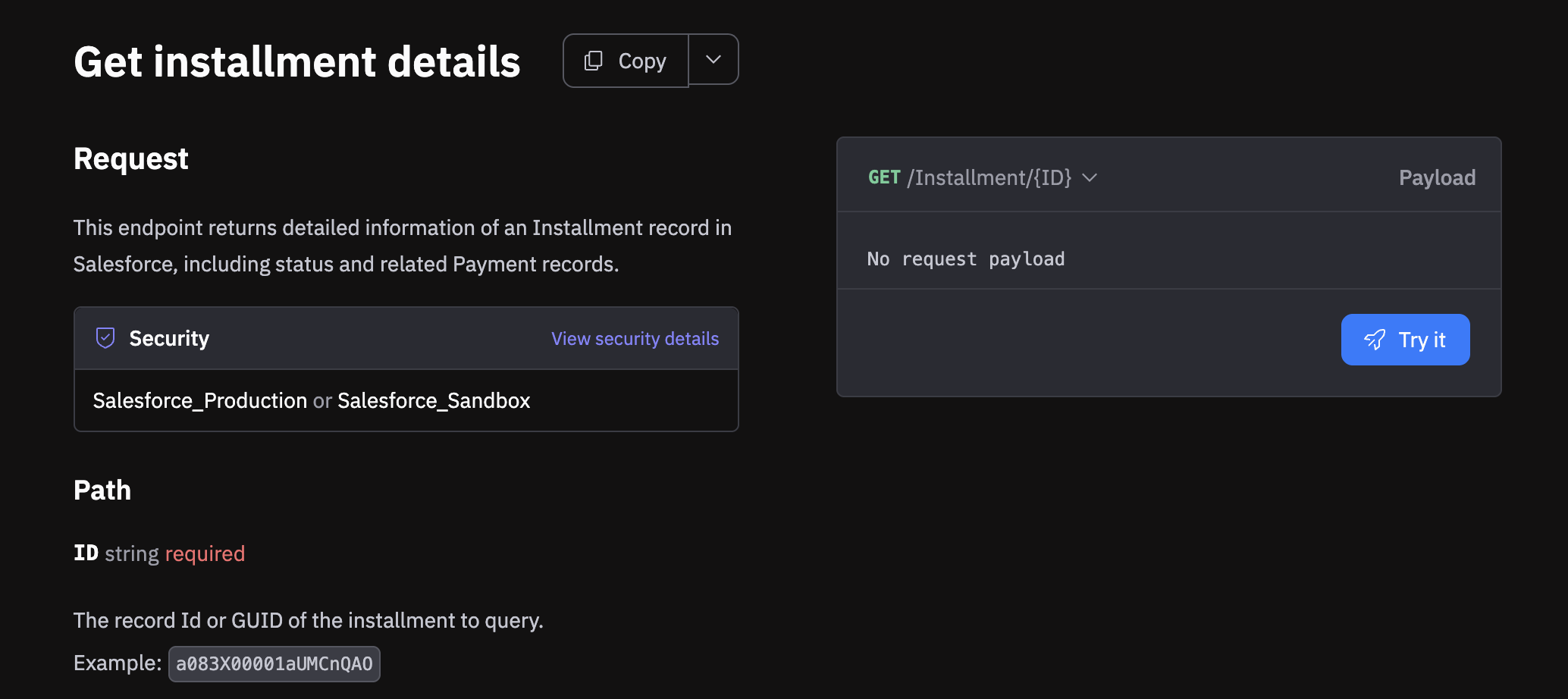1568x699 pixels.
Task: Click the Get installment details heading
Action: pyautogui.click(x=297, y=61)
